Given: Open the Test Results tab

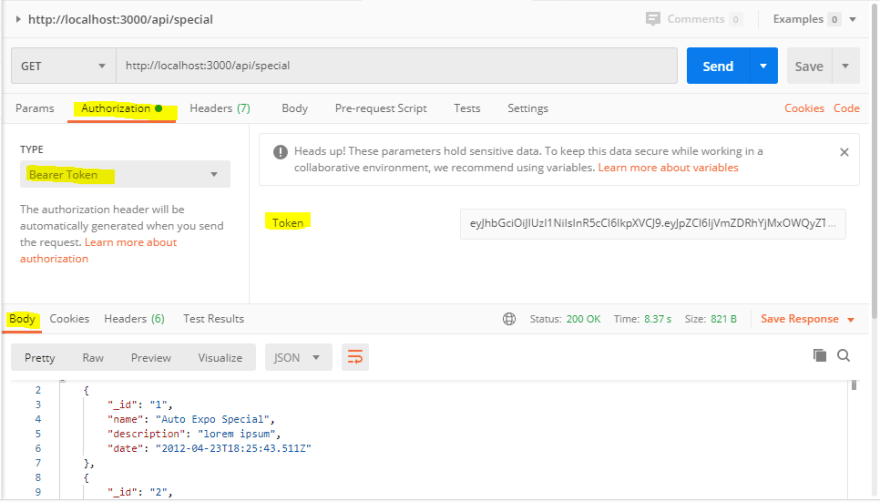Looking at the screenshot, I should pyautogui.click(x=213, y=319).
